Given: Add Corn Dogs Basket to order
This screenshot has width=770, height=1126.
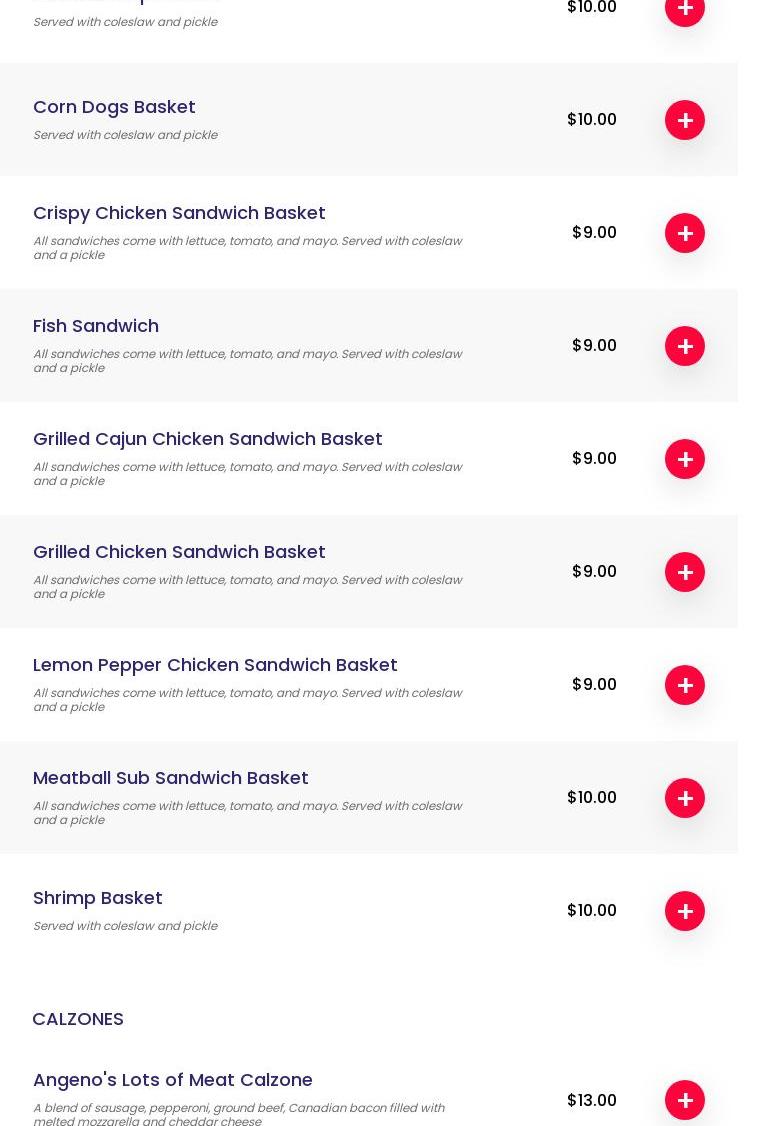Looking at the screenshot, I should tap(685, 120).
